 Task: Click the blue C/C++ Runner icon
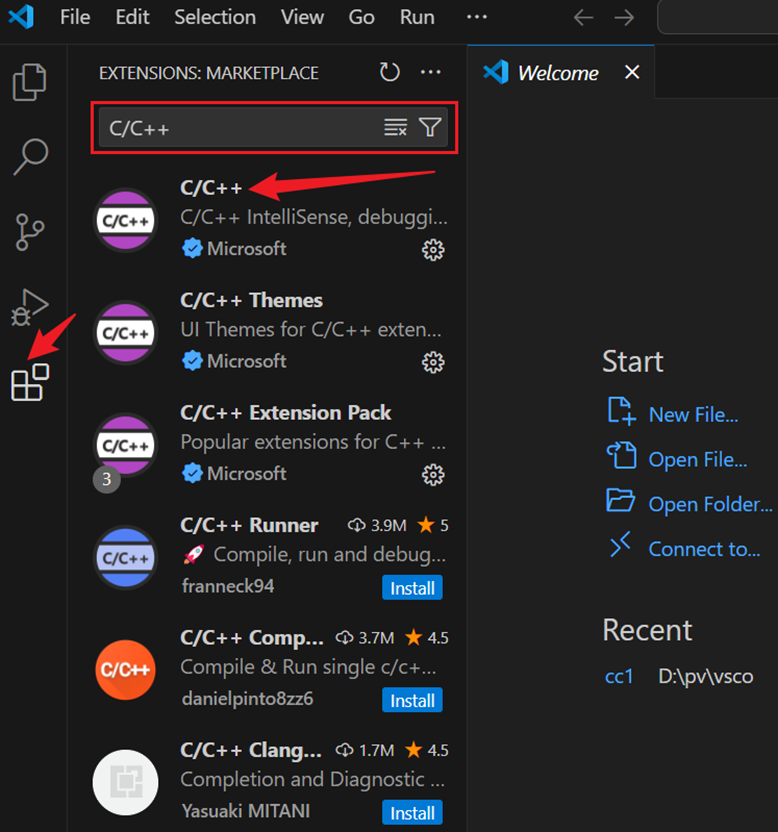125,558
